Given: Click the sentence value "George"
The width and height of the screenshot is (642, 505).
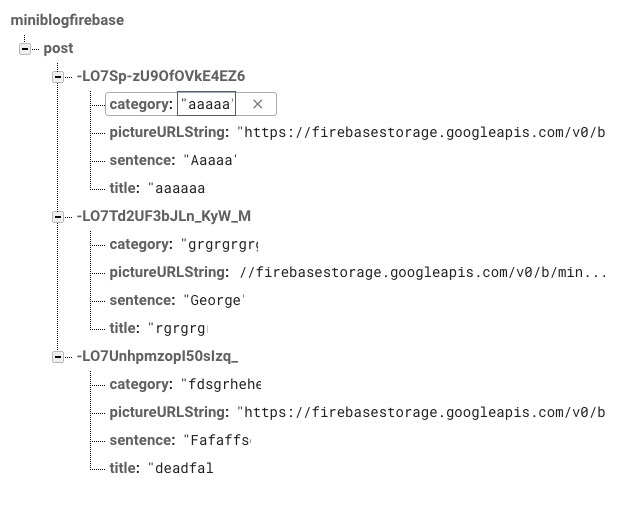Looking at the screenshot, I should [214, 300].
